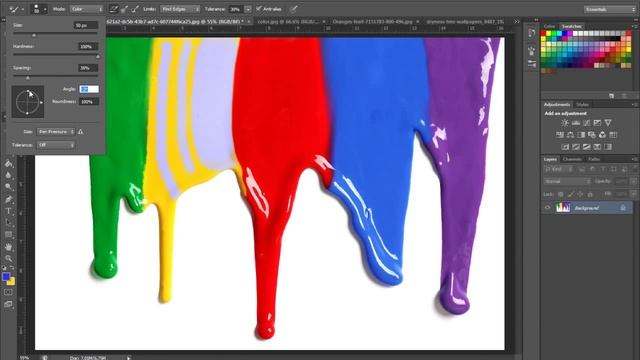Choose Sampling: Background Swatch icon
Viewport: 640px width, 360px height.
(135, 9)
